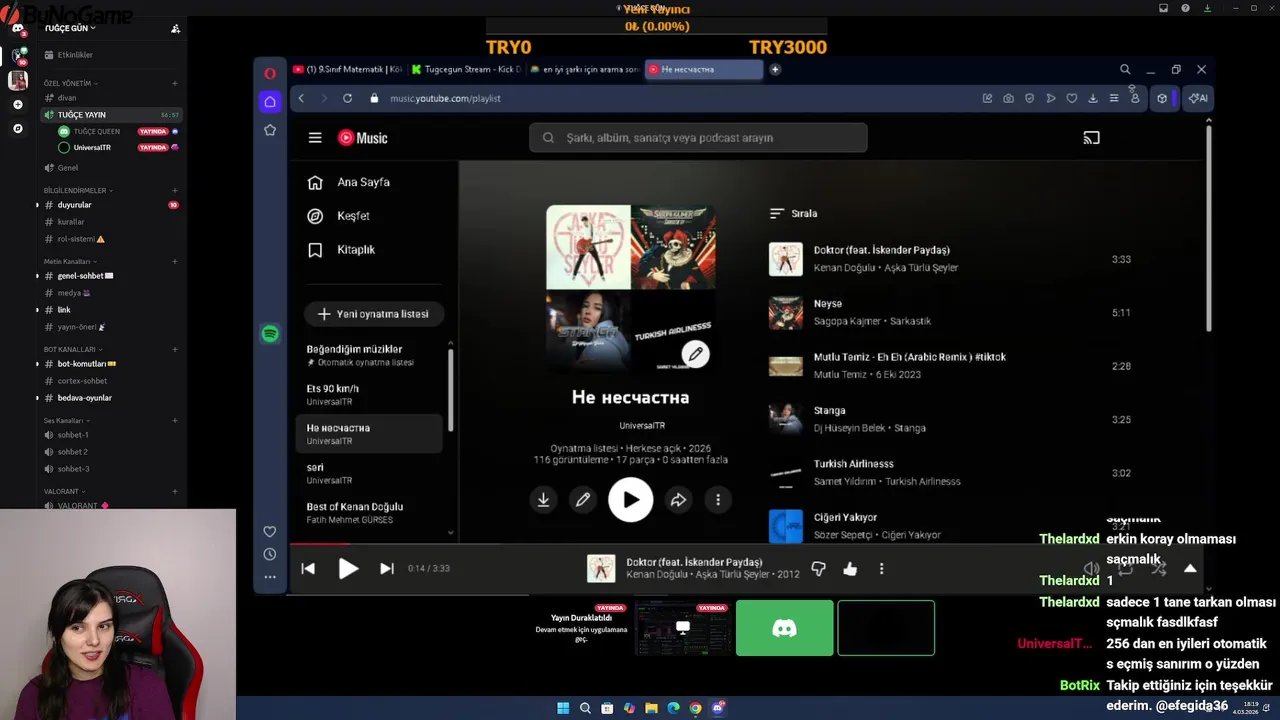Open the Beğendiğim müzikler playlist
The image size is (1280, 720).
(x=370, y=355)
